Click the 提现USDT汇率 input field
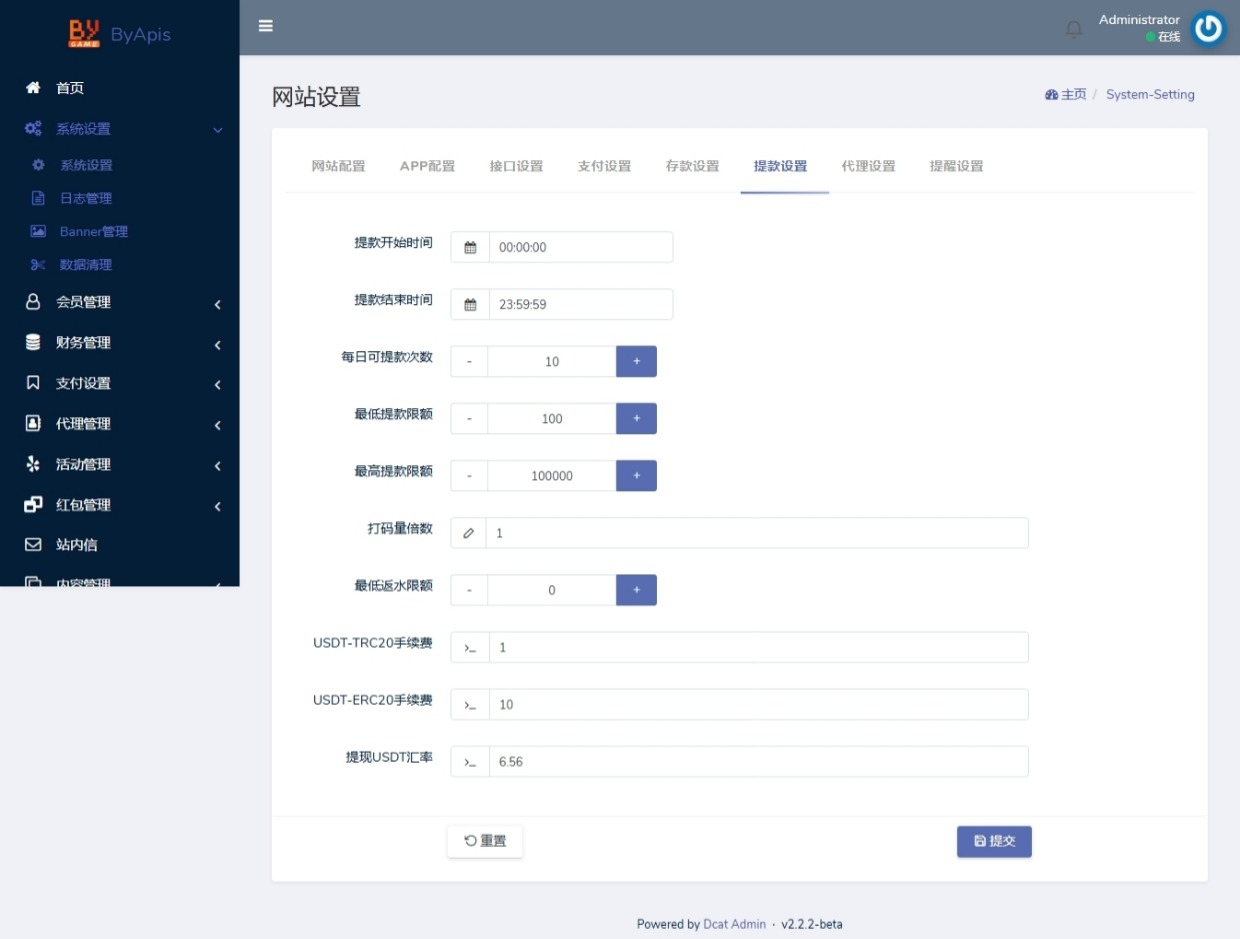Image resolution: width=1240 pixels, height=939 pixels. (x=757, y=762)
